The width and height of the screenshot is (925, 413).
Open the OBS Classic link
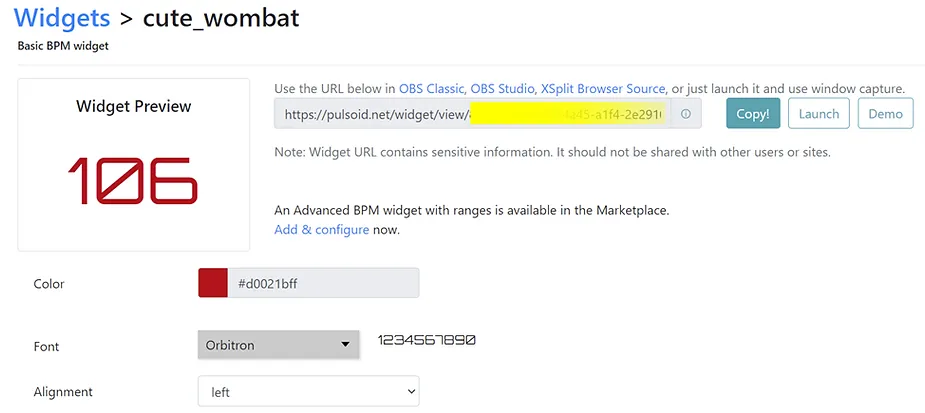431,89
